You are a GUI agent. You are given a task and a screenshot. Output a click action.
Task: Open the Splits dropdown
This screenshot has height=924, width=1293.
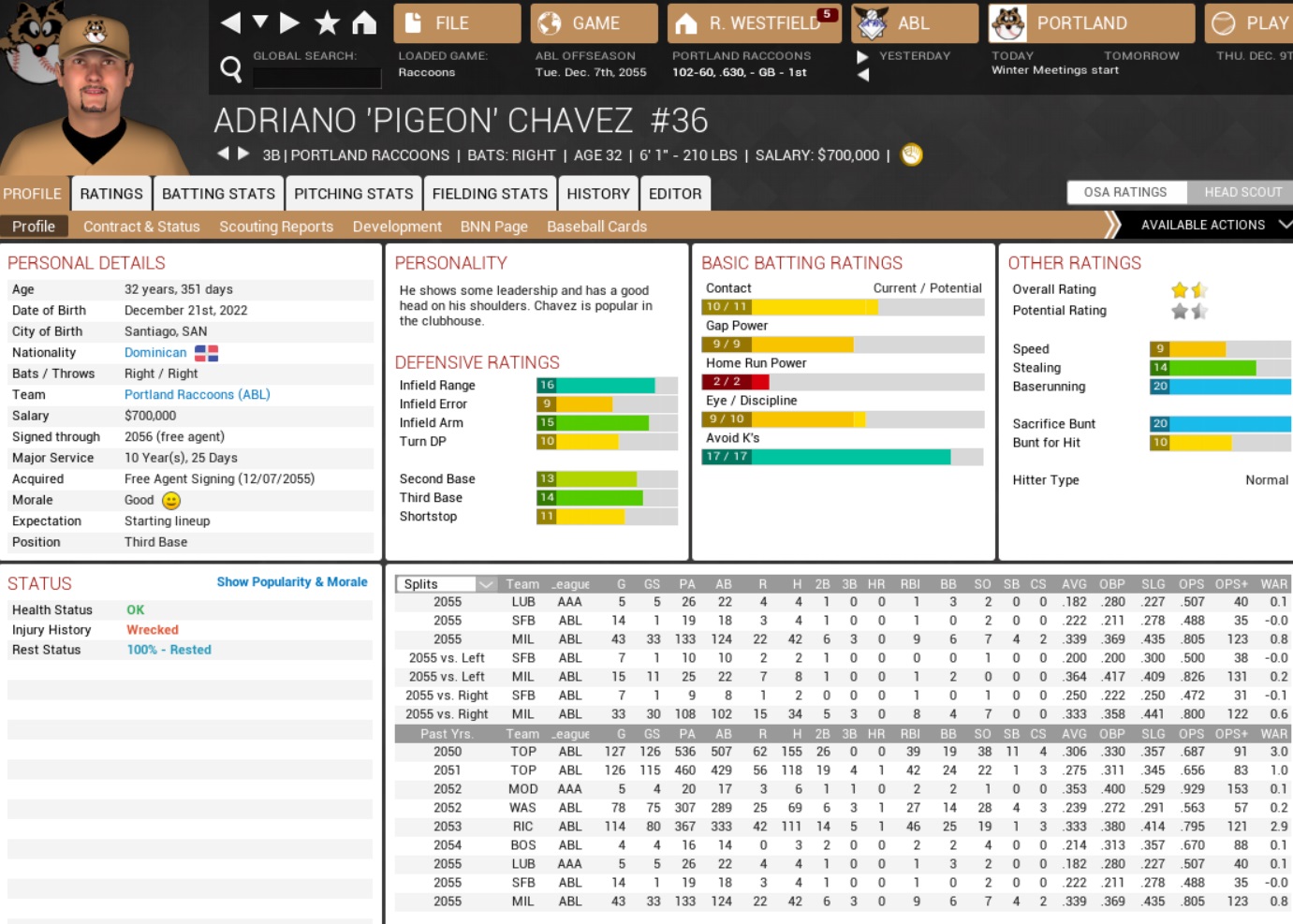[x=447, y=584]
